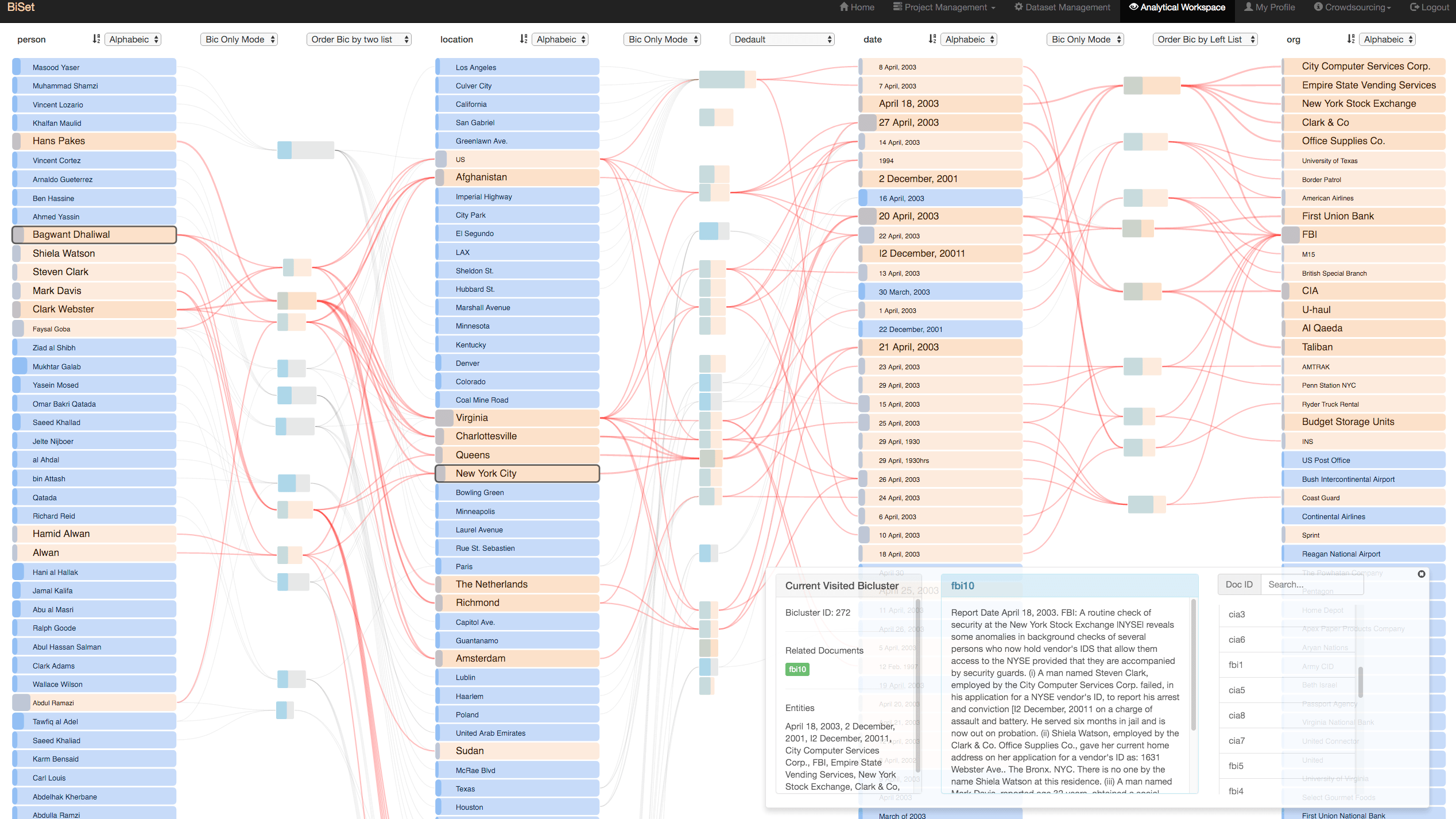Click the topmost location-date bicluster box
1456x819 pixels.
[x=727, y=79]
